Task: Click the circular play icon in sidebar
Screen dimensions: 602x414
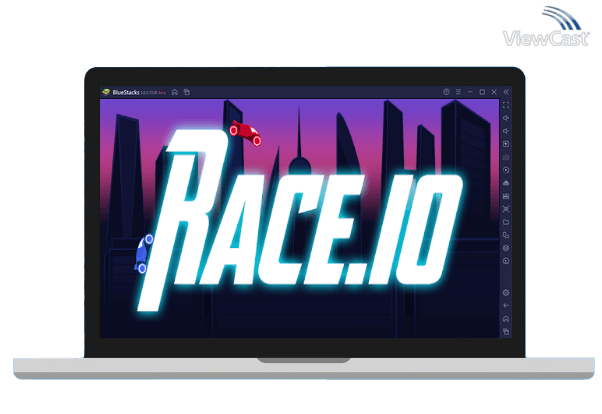Action: pos(506,170)
